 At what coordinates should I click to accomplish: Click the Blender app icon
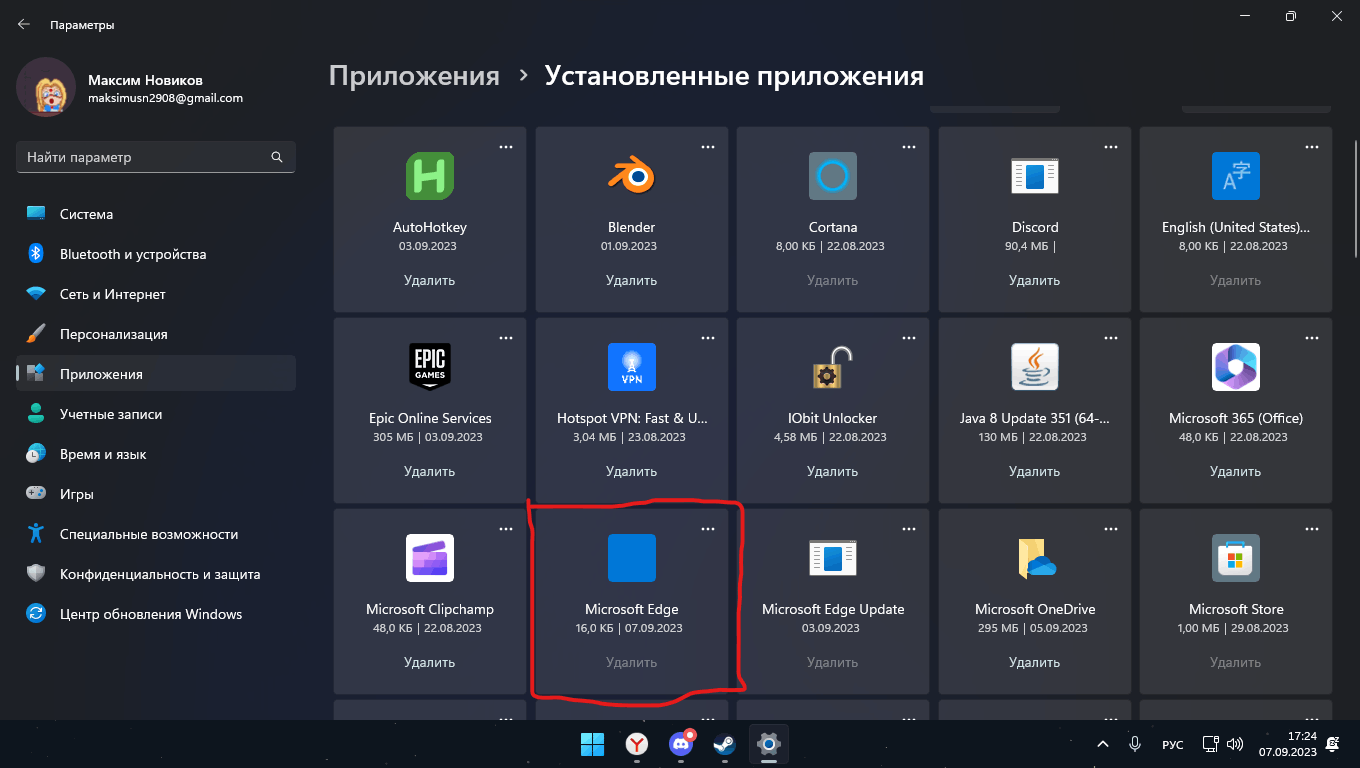[632, 176]
